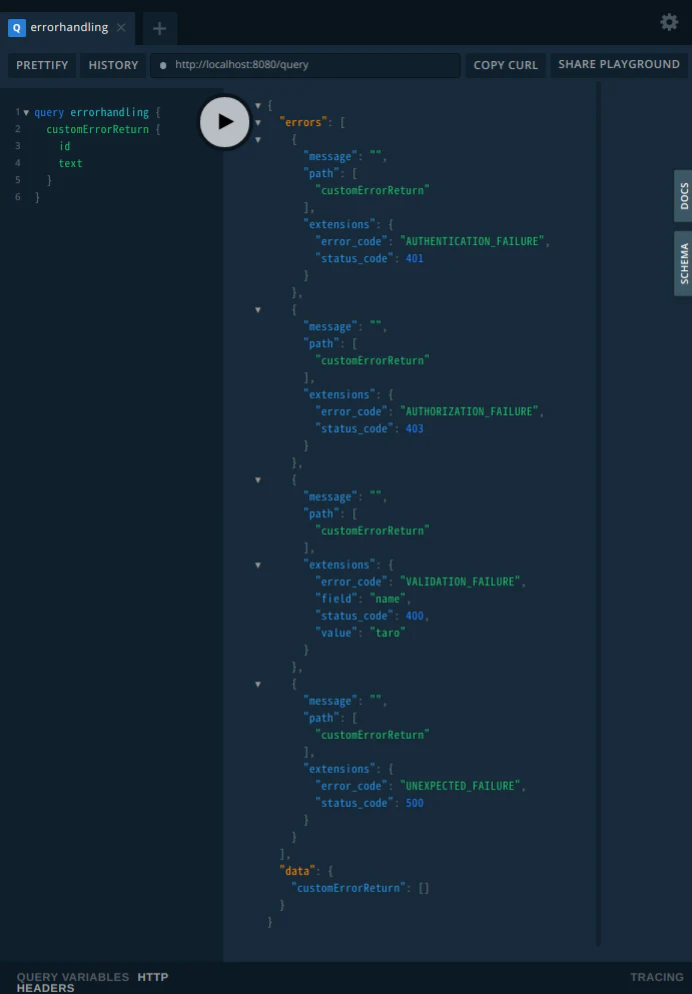Focus the endpoint URL field
Screen dimensions: 692x994
tap(305, 65)
